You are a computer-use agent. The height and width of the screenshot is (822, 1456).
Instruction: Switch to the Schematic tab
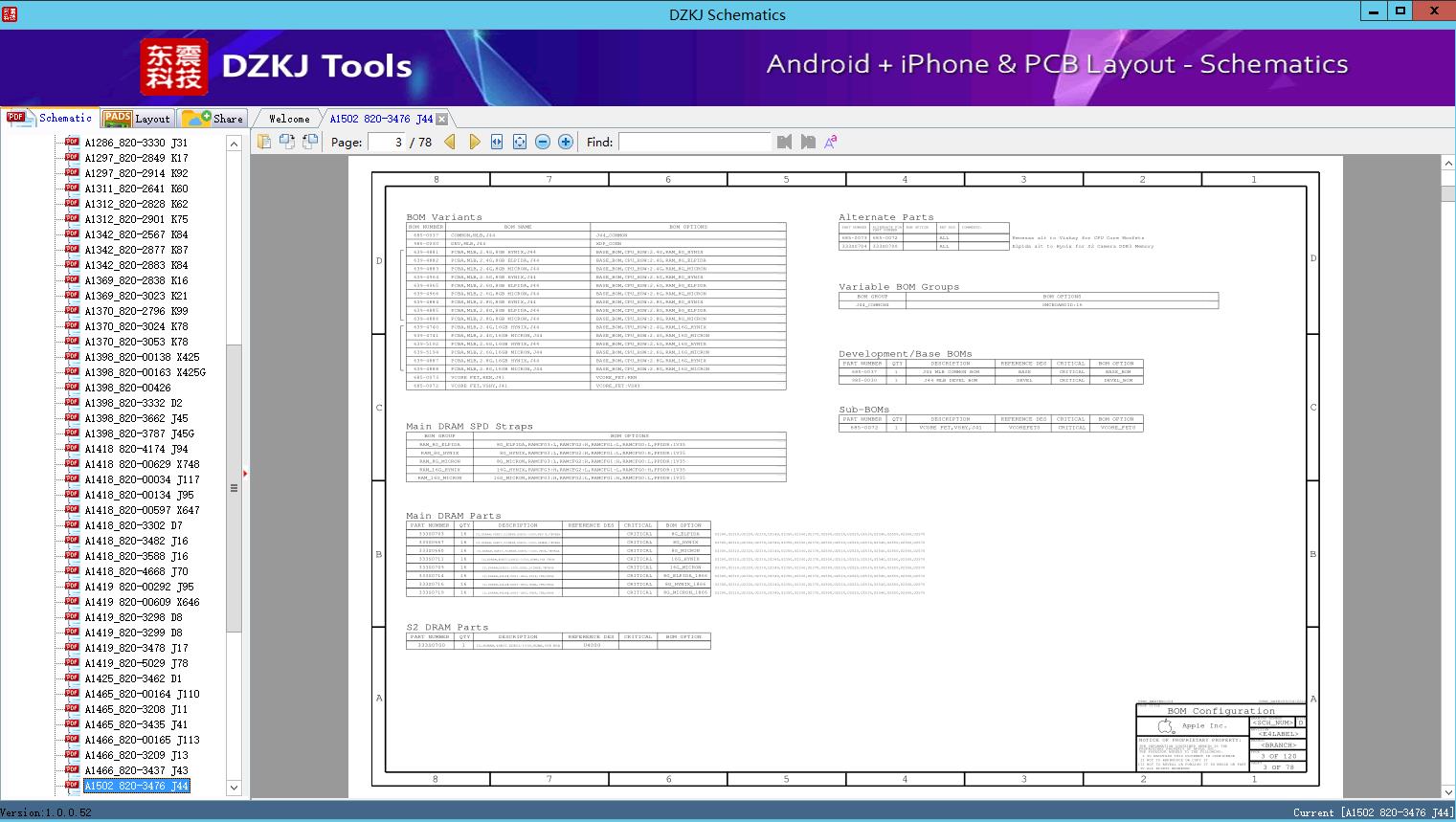[50, 118]
